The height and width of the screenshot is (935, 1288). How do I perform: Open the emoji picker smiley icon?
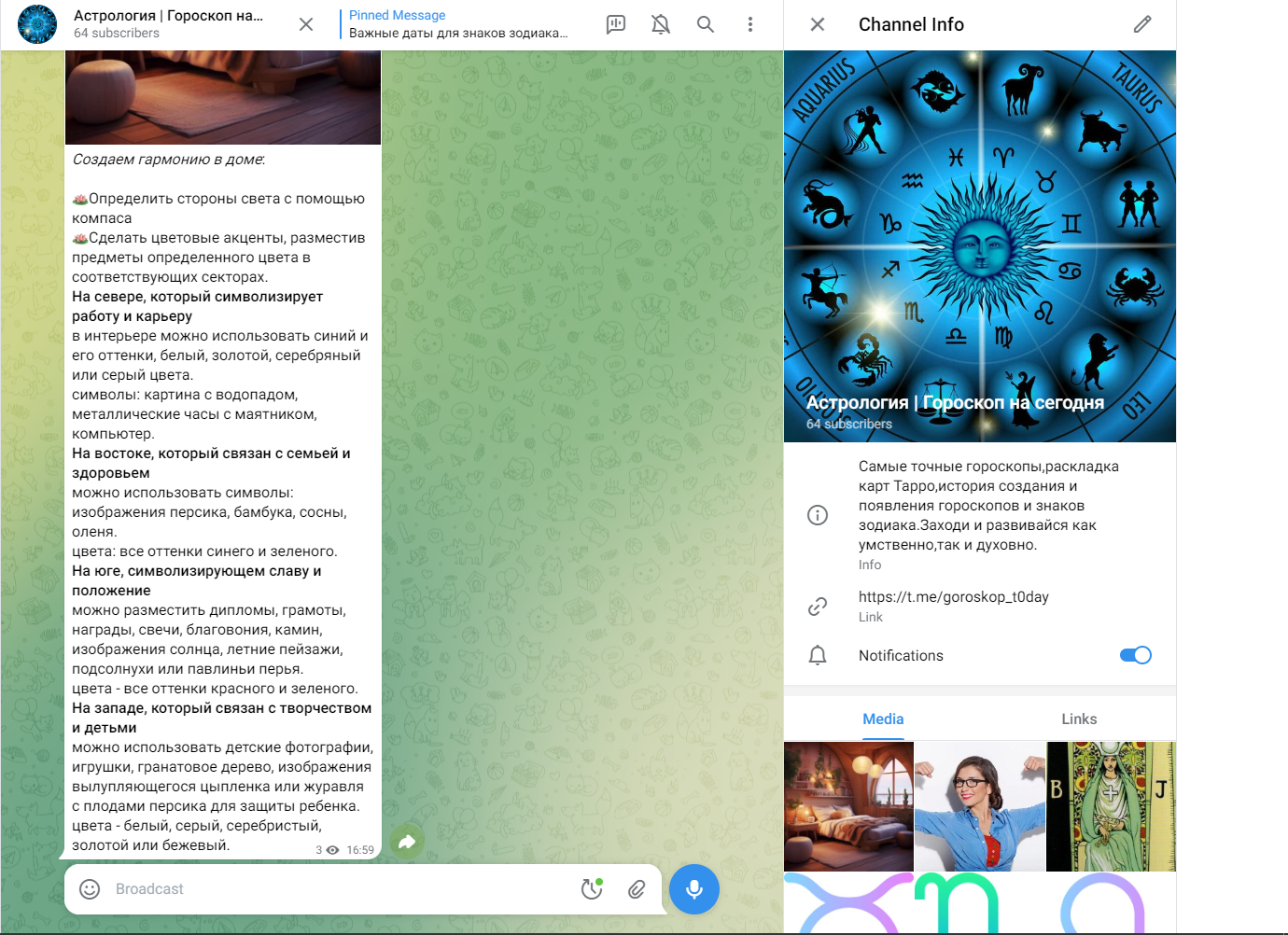(90, 889)
